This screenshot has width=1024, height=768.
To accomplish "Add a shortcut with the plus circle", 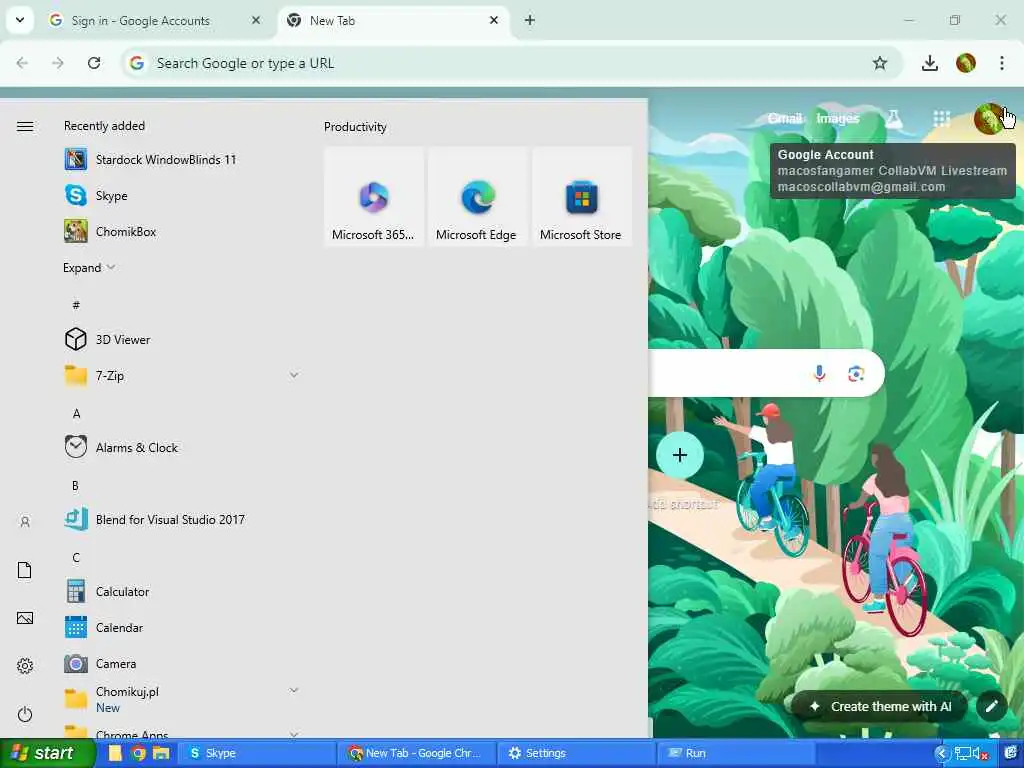I will click(680, 455).
